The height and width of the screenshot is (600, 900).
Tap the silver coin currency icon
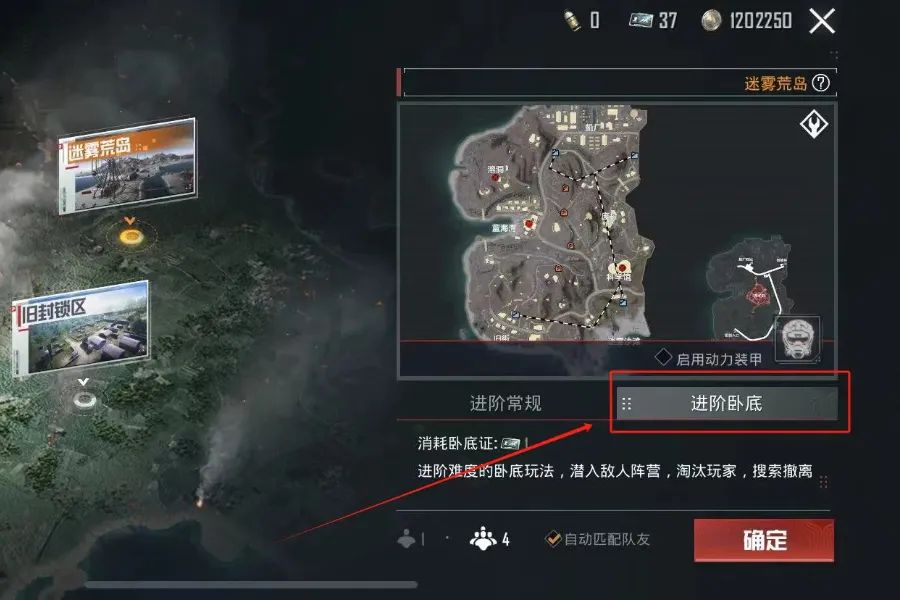coord(711,21)
